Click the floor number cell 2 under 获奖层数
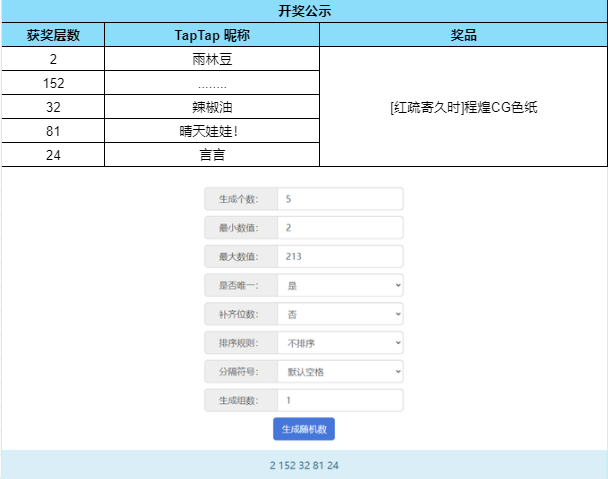 point(53,59)
